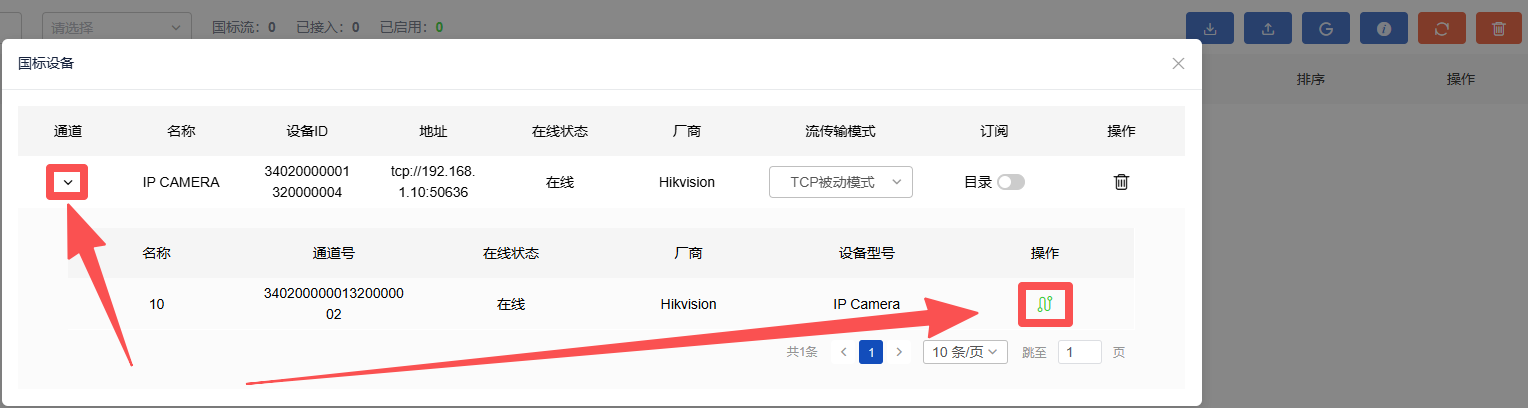
Task: Click the next page arrow
Action: coord(899,352)
